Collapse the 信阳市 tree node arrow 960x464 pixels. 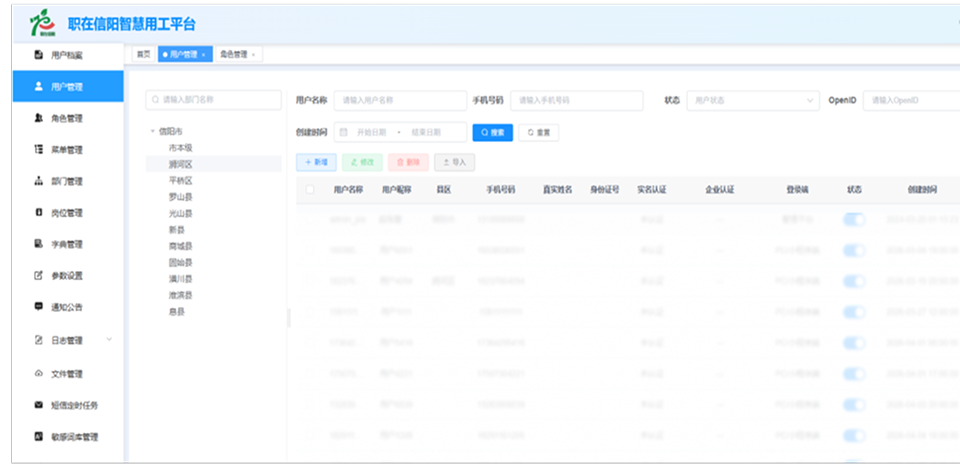pos(152,131)
